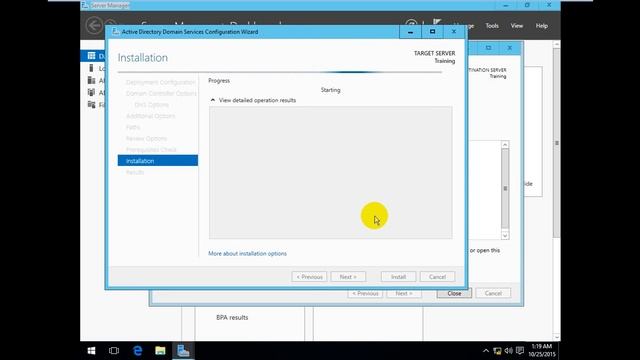Open the taskbar clock showing 1:19 AM
Viewport: 640px width, 360px height.
541,351
